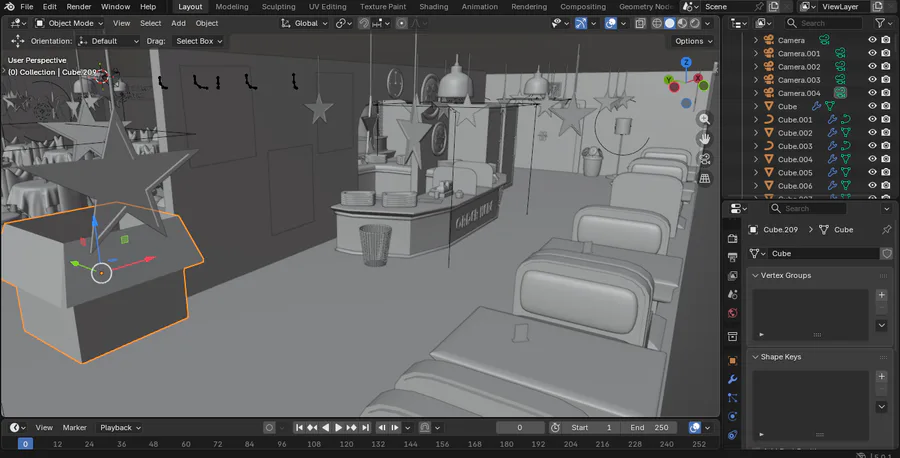Add a new shape key

(x=882, y=377)
